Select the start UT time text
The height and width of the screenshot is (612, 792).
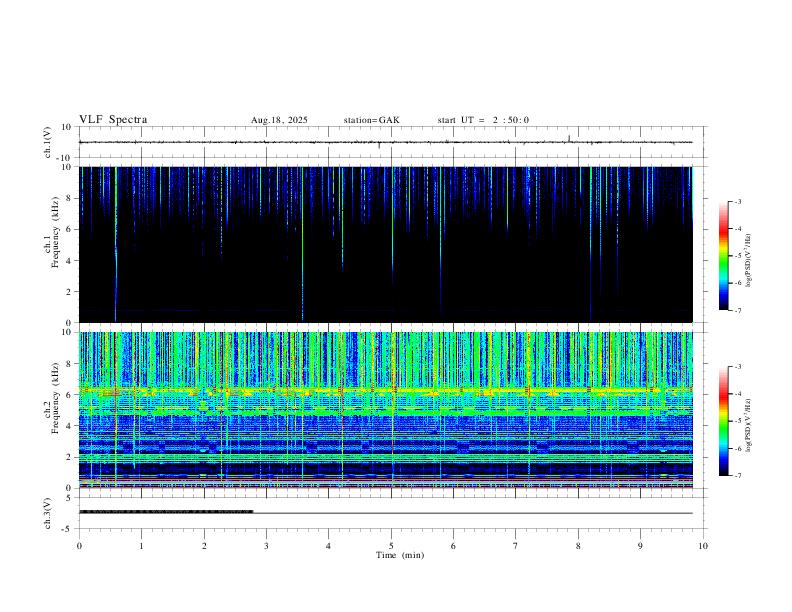click(483, 120)
